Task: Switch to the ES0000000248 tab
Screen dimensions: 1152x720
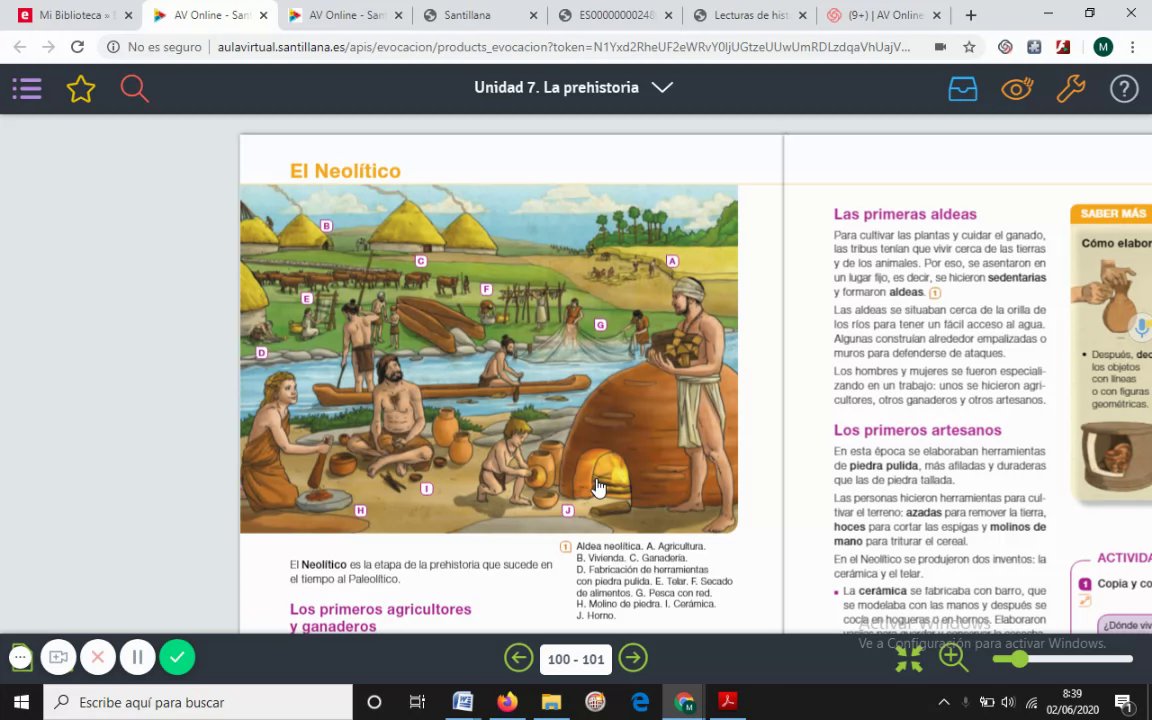Action: [616, 15]
